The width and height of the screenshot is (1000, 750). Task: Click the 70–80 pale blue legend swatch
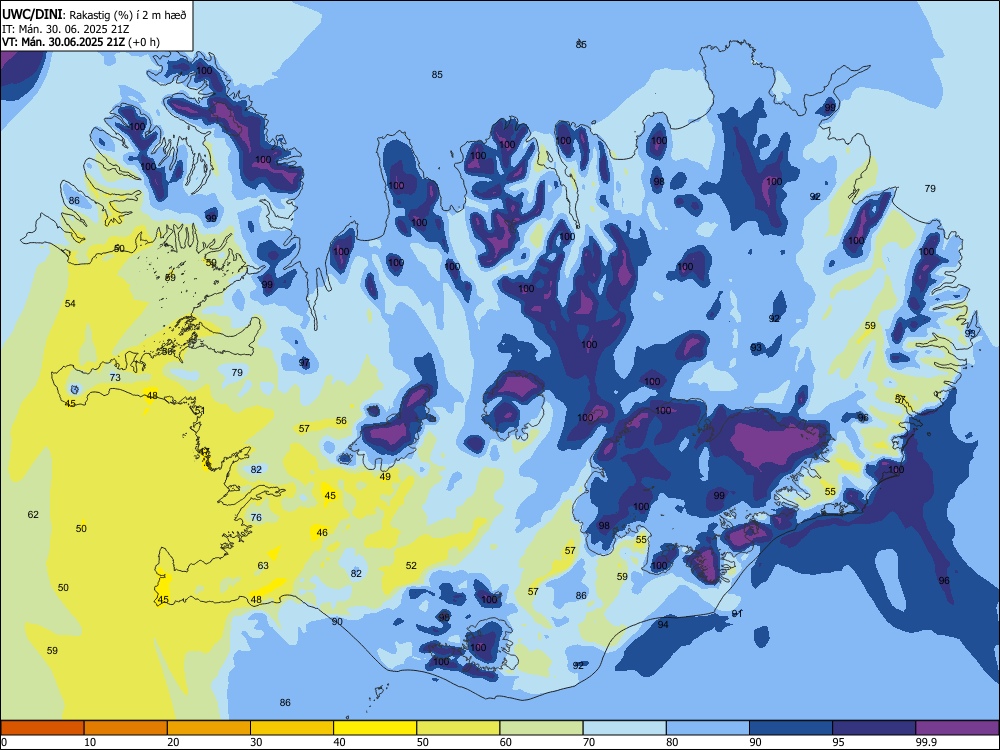[624, 728]
